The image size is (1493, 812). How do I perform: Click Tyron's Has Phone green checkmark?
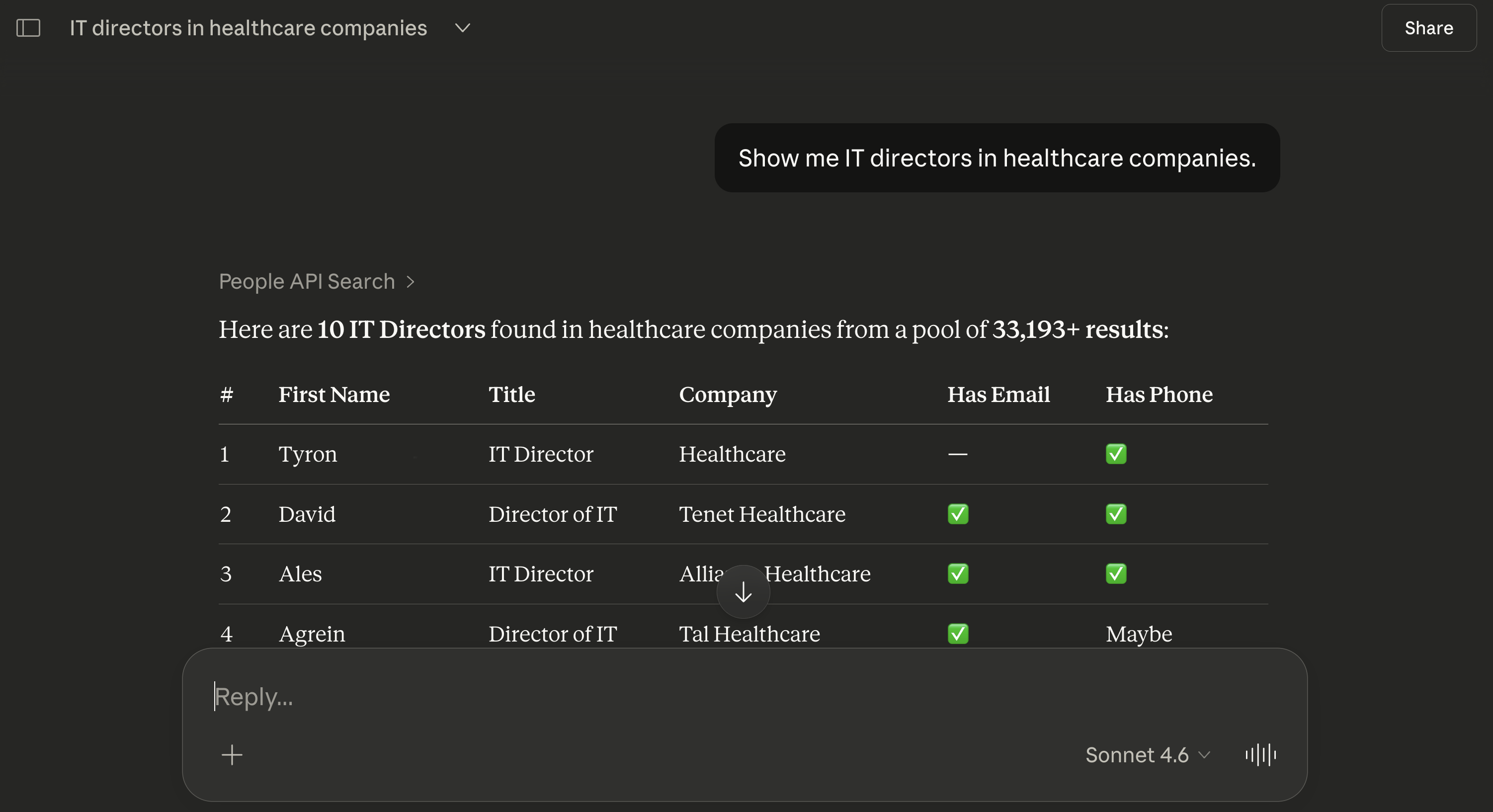tap(1116, 454)
